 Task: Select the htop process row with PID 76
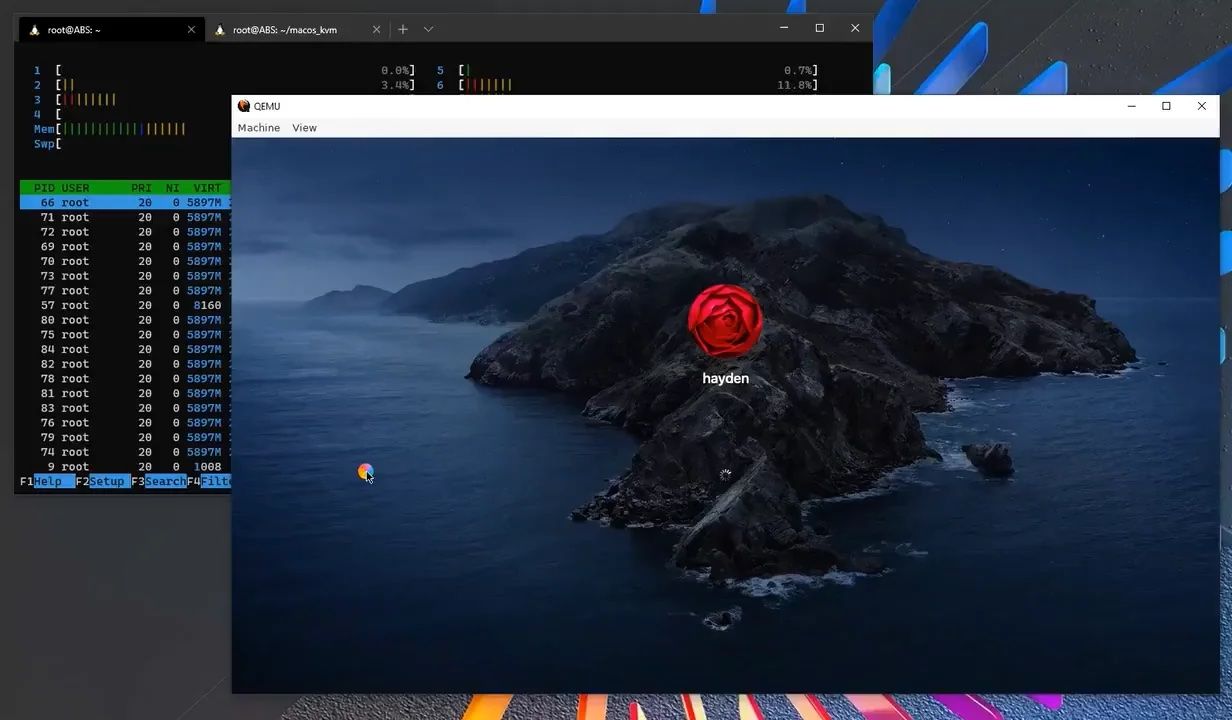pyautogui.click(x=126, y=423)
